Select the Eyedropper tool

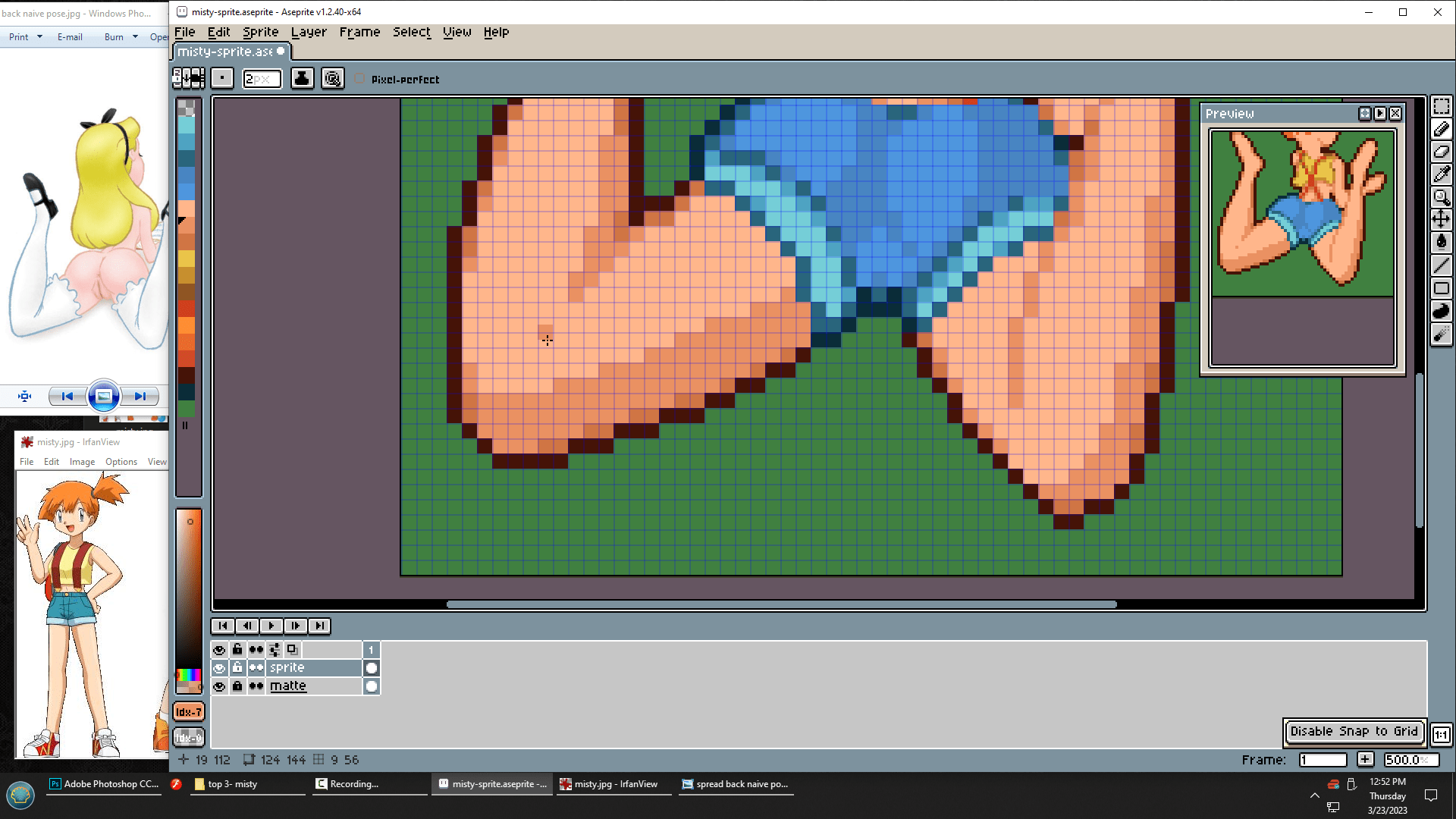pos(1441,174)
